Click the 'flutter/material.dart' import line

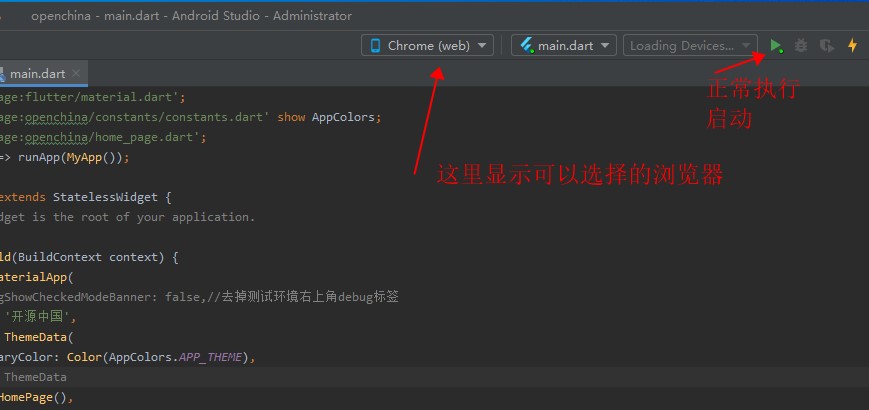coord(93,98)
